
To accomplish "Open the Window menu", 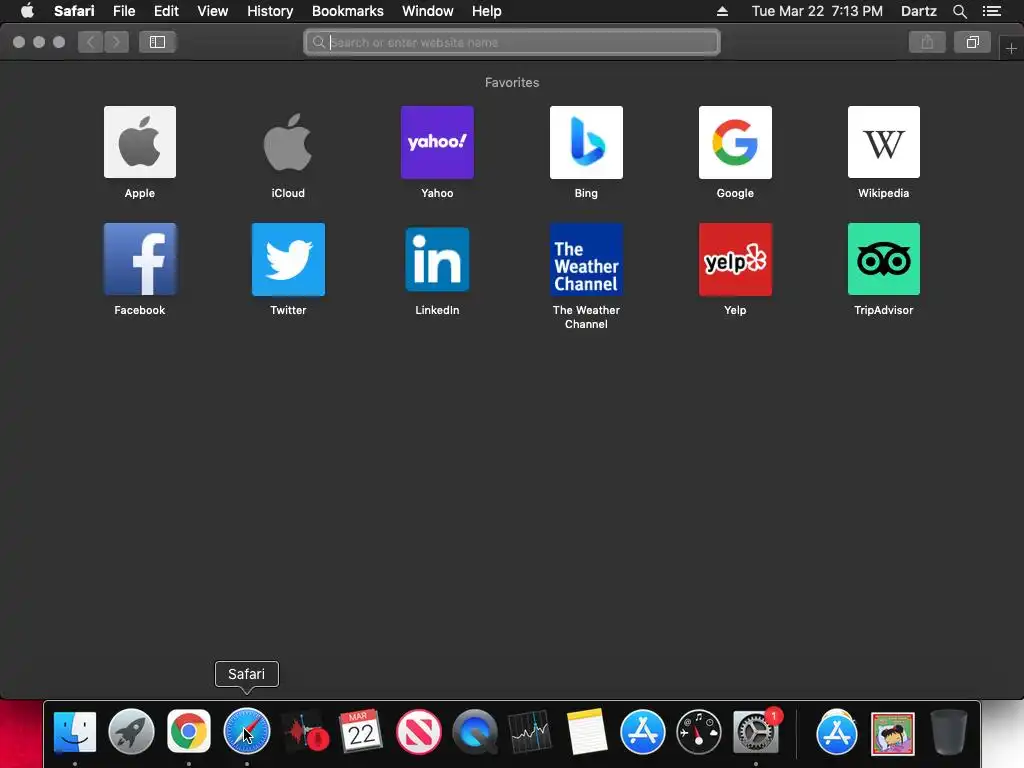I will click(428, 11).
